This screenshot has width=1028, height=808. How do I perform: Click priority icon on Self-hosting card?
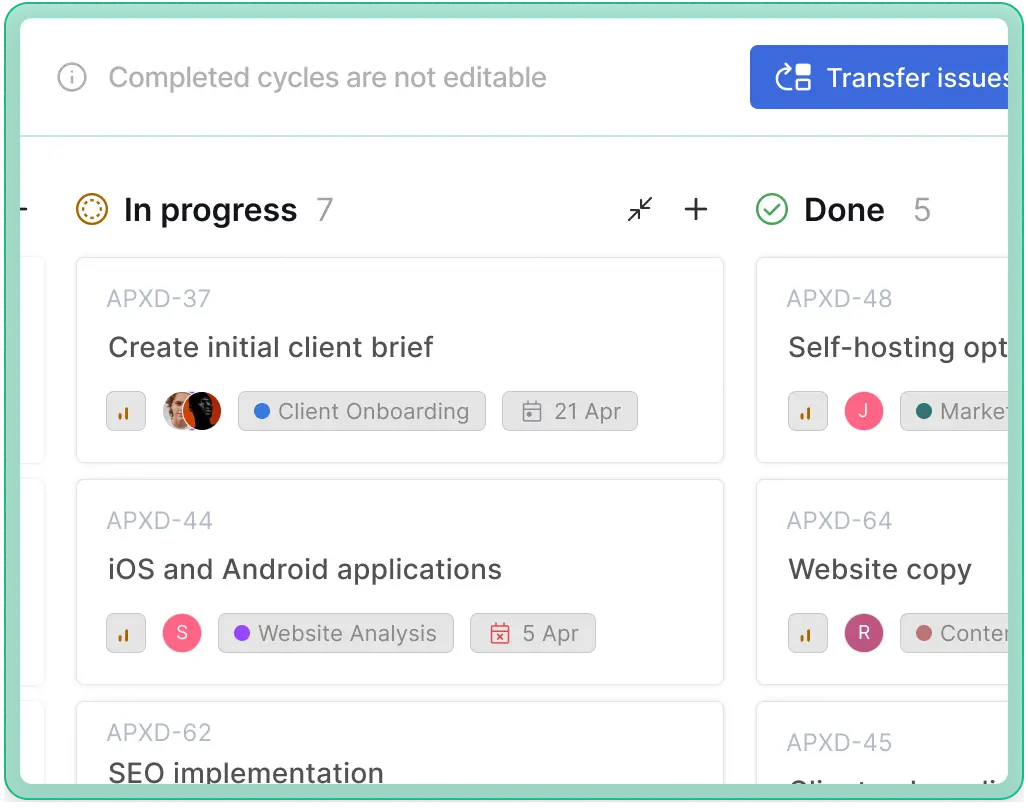pyautogui.click(x=807, y=411)
